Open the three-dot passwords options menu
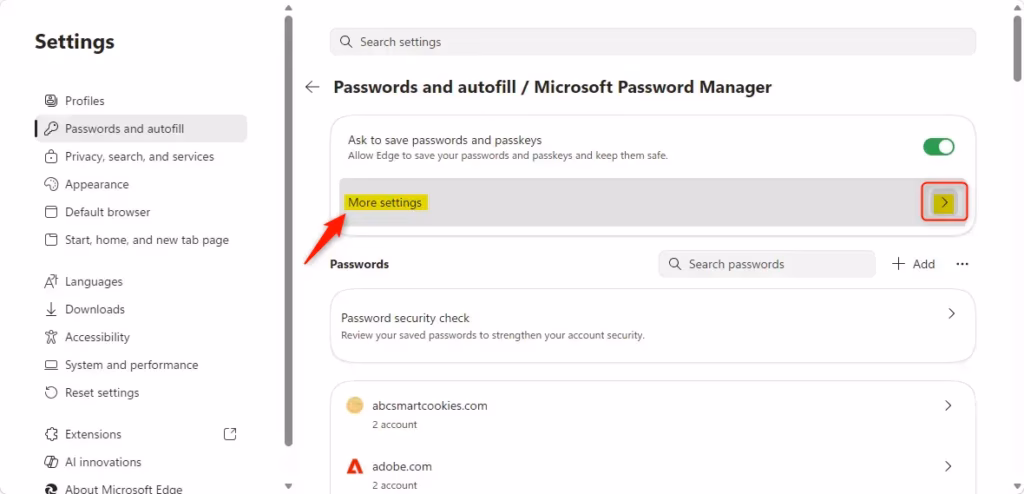 pos(962,264)
